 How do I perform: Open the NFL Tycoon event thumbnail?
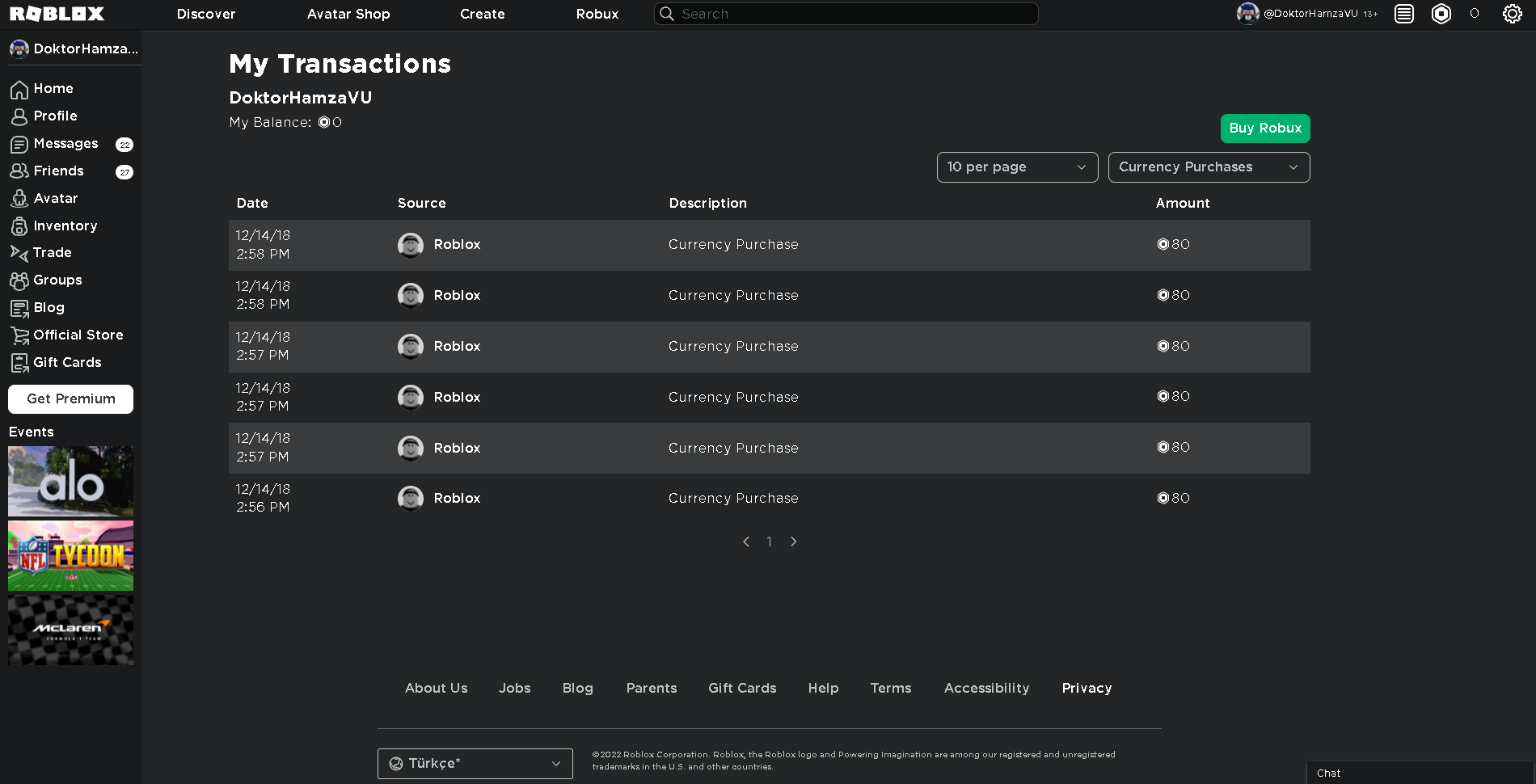71,556
